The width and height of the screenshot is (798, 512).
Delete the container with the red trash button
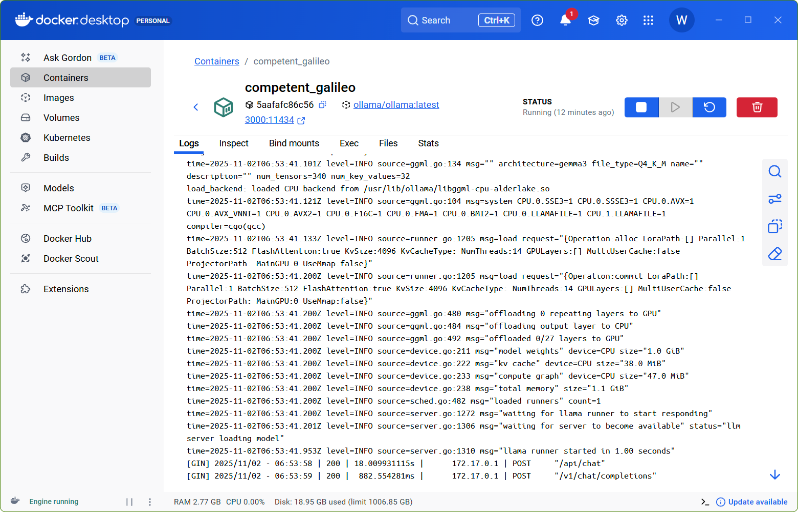[757, 107]
